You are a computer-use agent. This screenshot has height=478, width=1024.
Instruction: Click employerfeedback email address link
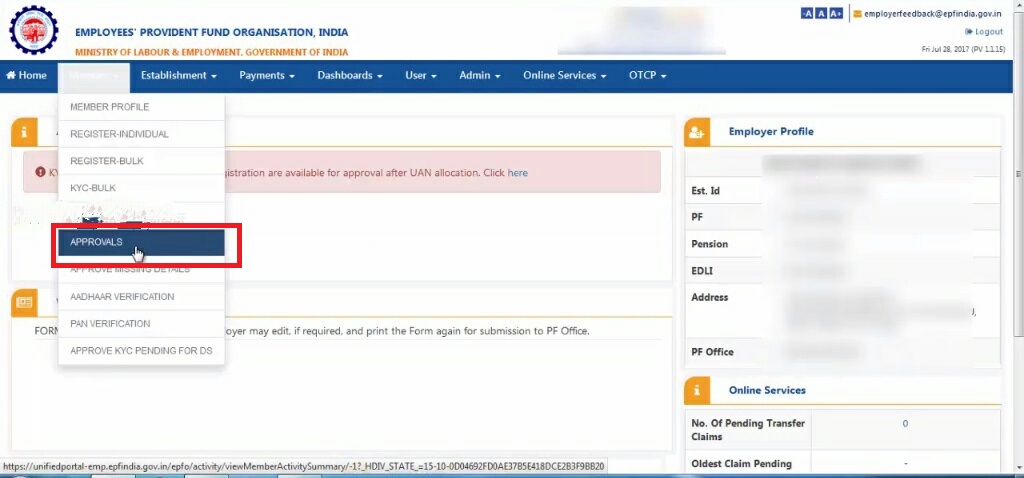click(933, 14)
